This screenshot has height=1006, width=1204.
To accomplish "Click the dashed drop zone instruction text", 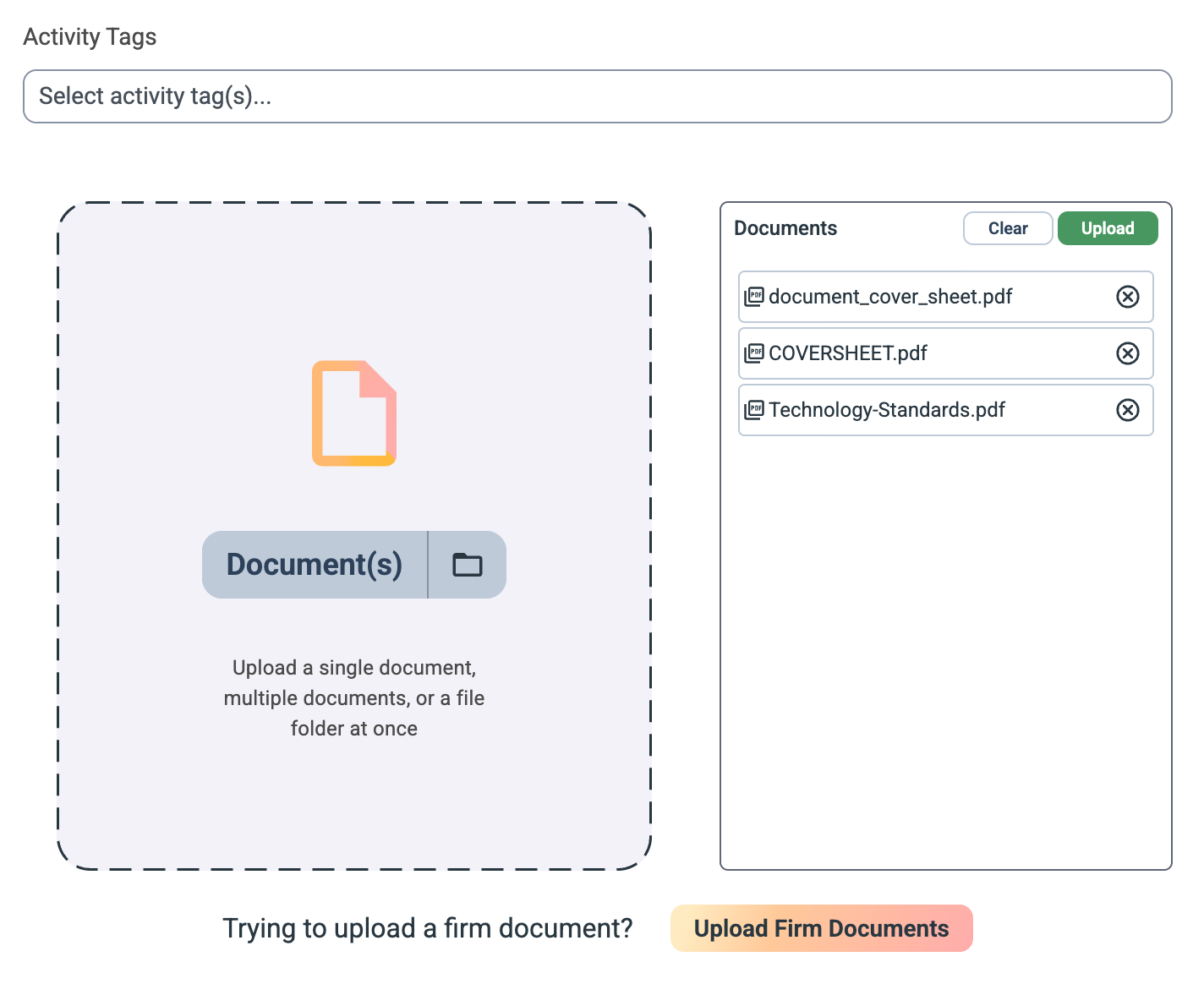I will 354,698.
